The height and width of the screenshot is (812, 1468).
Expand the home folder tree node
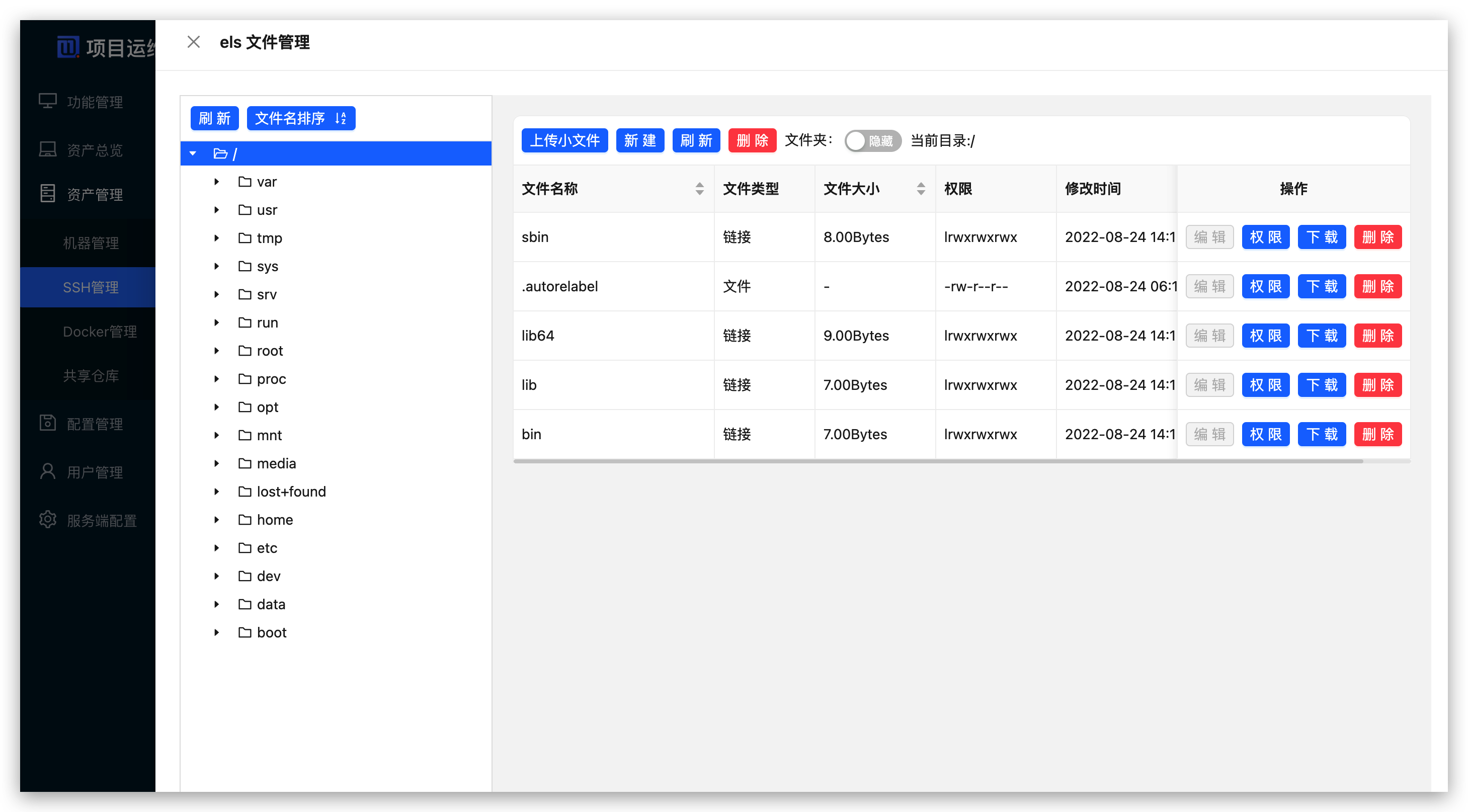pyautogui.click(x=216, y=520)
